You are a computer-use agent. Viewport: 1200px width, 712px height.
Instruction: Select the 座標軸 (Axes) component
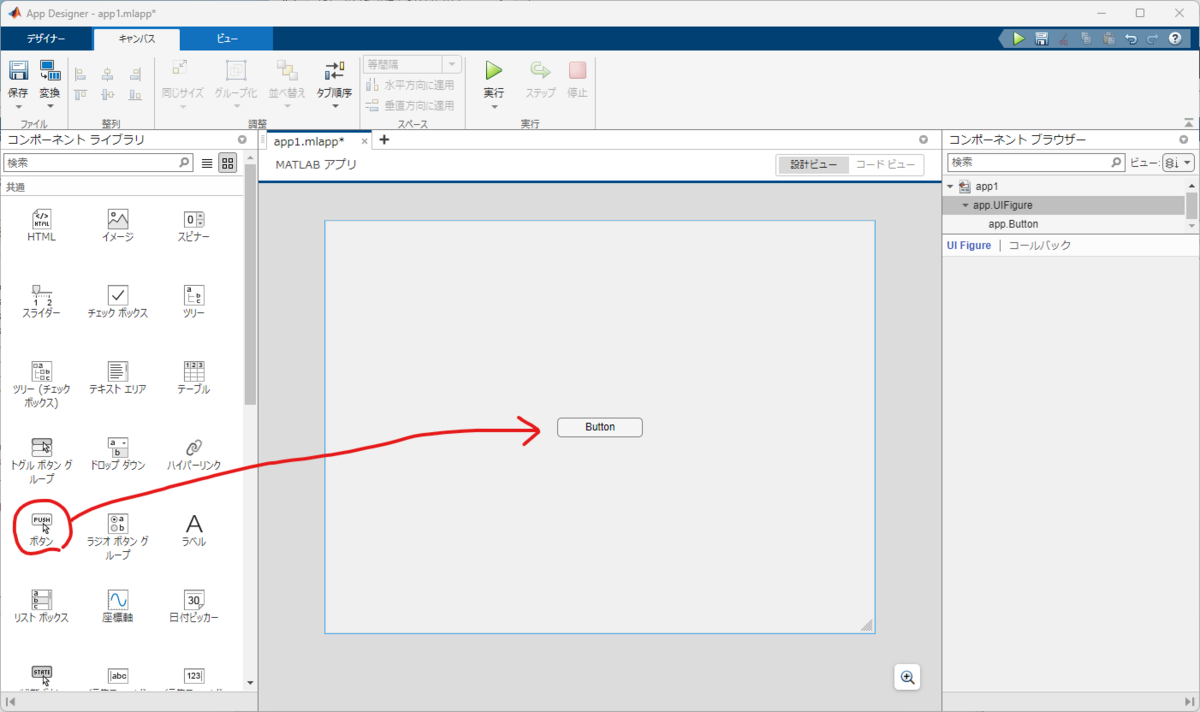coord(118,606)
